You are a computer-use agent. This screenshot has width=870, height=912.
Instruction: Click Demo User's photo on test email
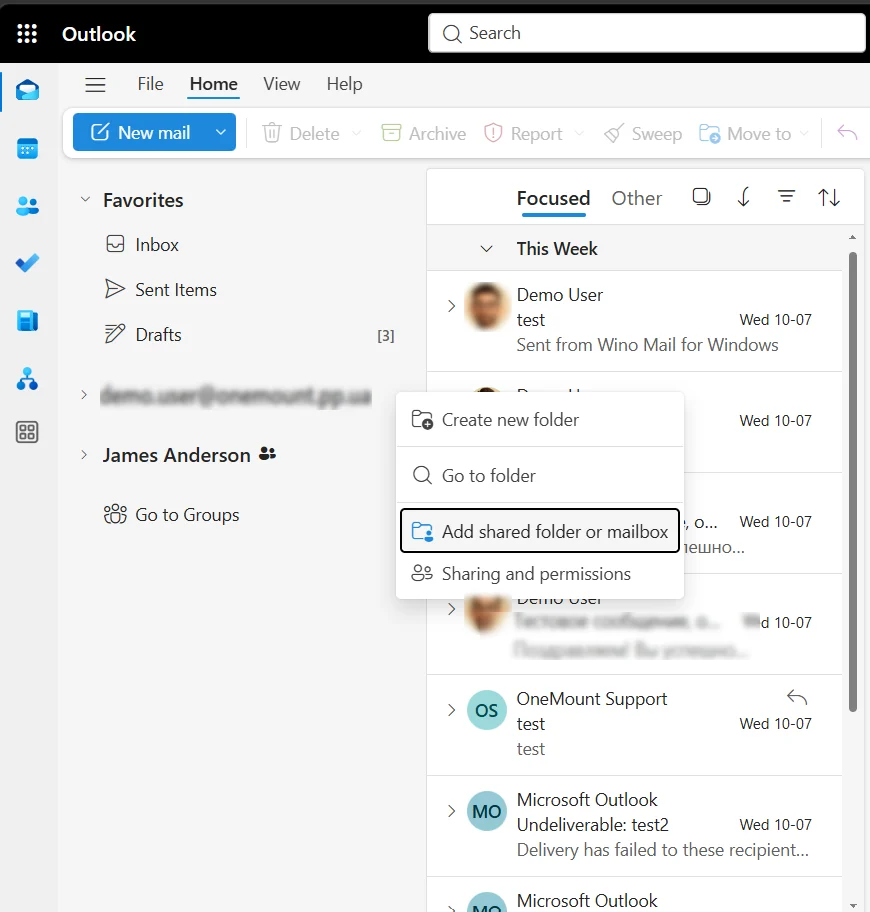487,306
